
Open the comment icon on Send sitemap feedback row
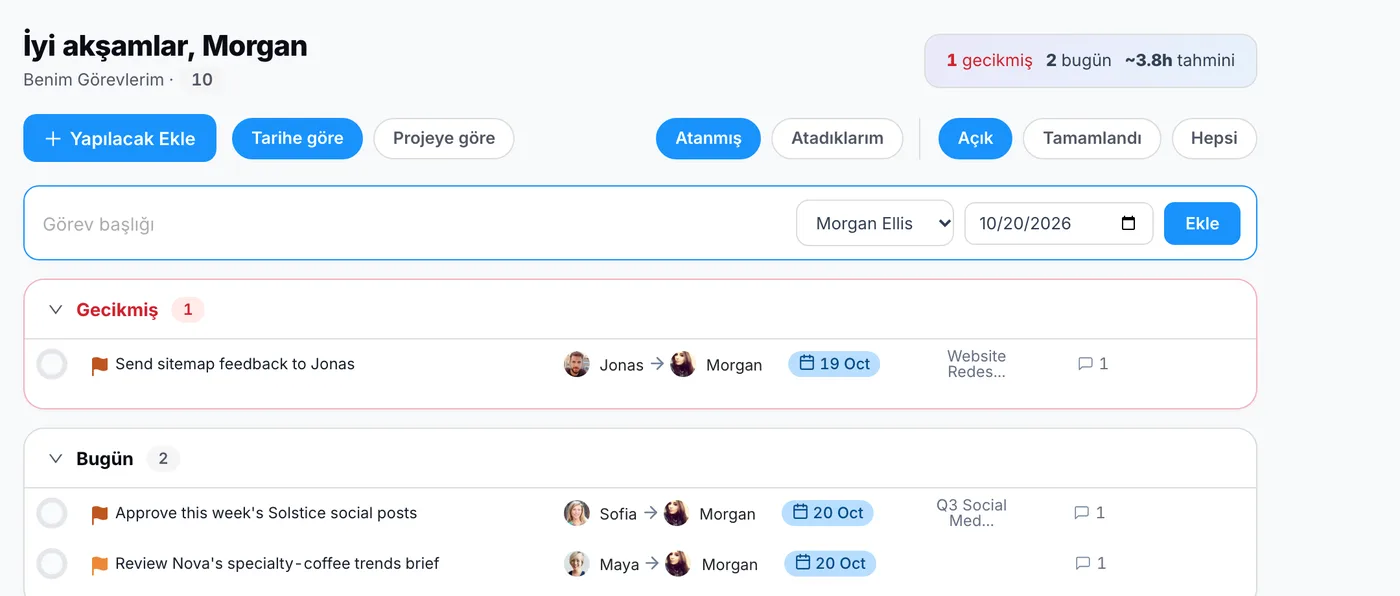pos(1085,364)
